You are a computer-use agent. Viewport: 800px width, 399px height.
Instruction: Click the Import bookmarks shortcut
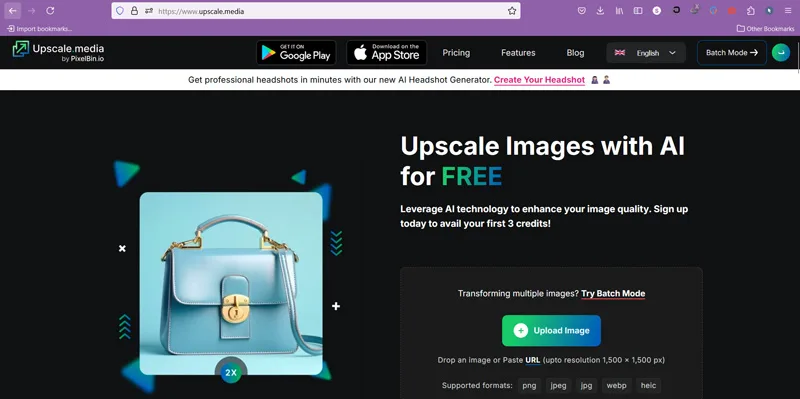pos(39,29)
